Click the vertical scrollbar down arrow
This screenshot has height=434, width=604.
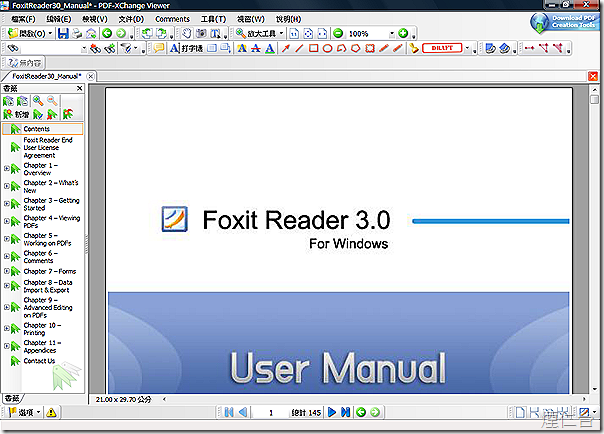pos(594,389)
